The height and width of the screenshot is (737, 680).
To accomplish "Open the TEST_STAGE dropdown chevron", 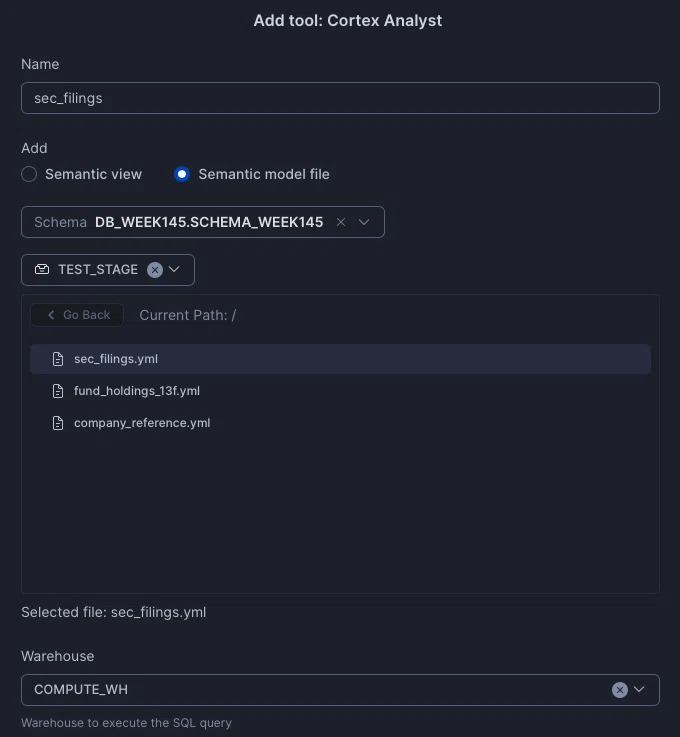I will tap(174, 269).
